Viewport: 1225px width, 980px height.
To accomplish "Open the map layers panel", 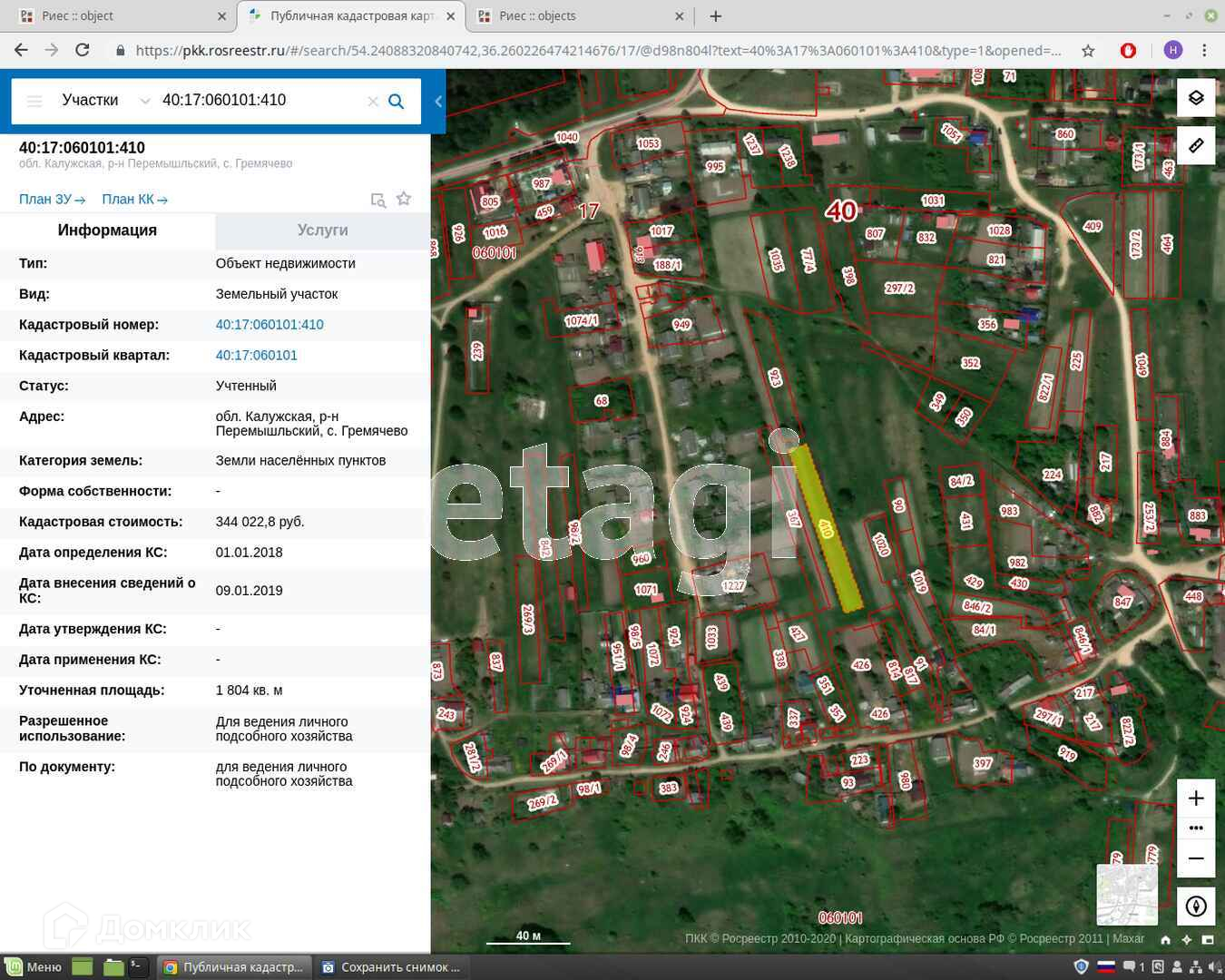I will point(1195,98).
